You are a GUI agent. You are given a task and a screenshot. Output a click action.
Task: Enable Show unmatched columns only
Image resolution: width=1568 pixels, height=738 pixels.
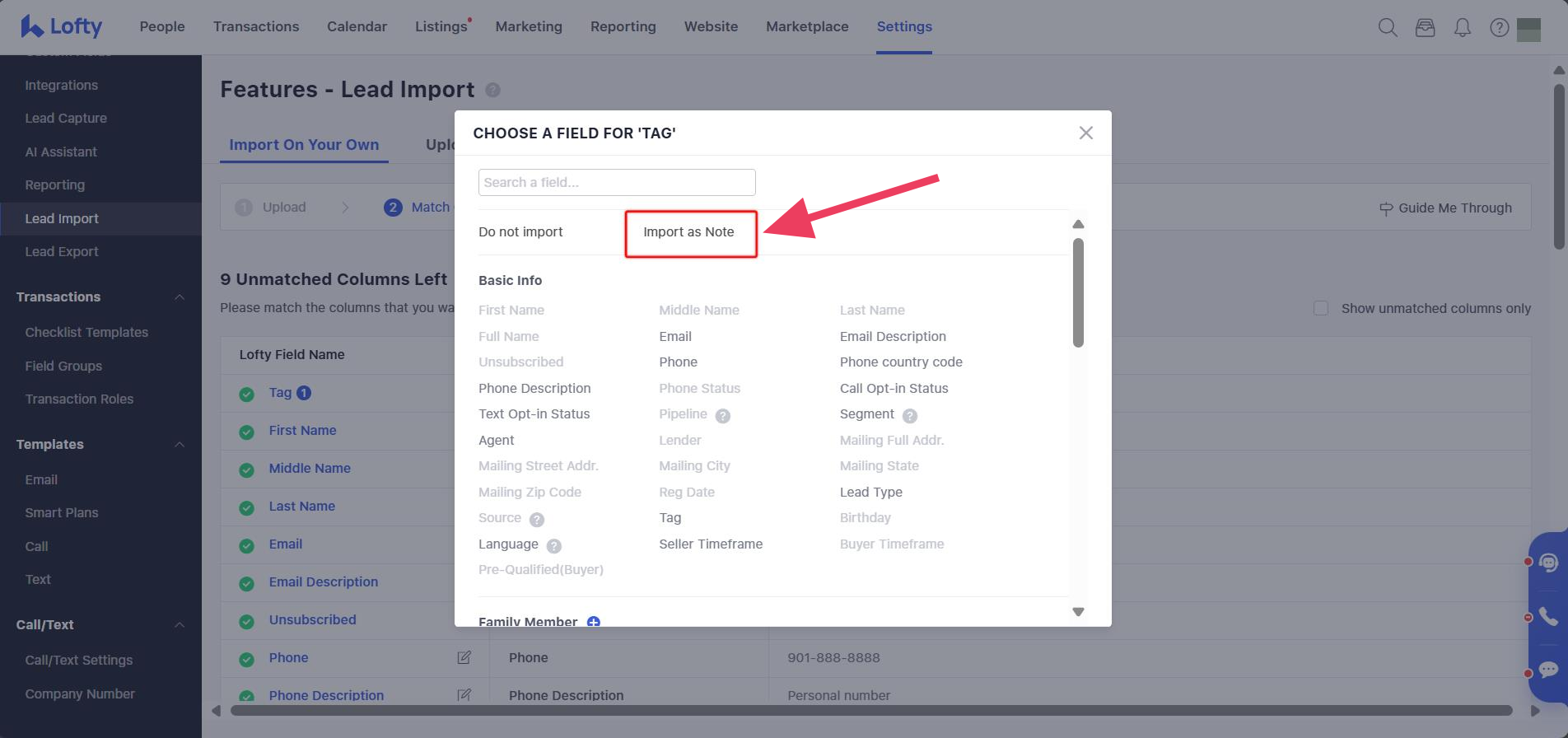point(1321,308)
